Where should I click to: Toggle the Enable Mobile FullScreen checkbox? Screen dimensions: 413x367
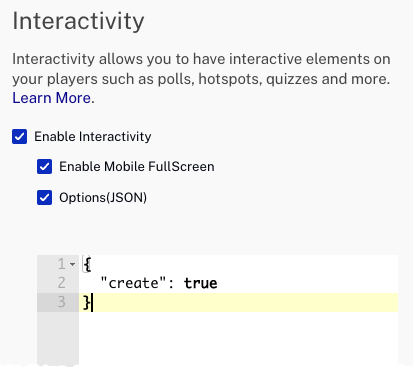point(44,167)
